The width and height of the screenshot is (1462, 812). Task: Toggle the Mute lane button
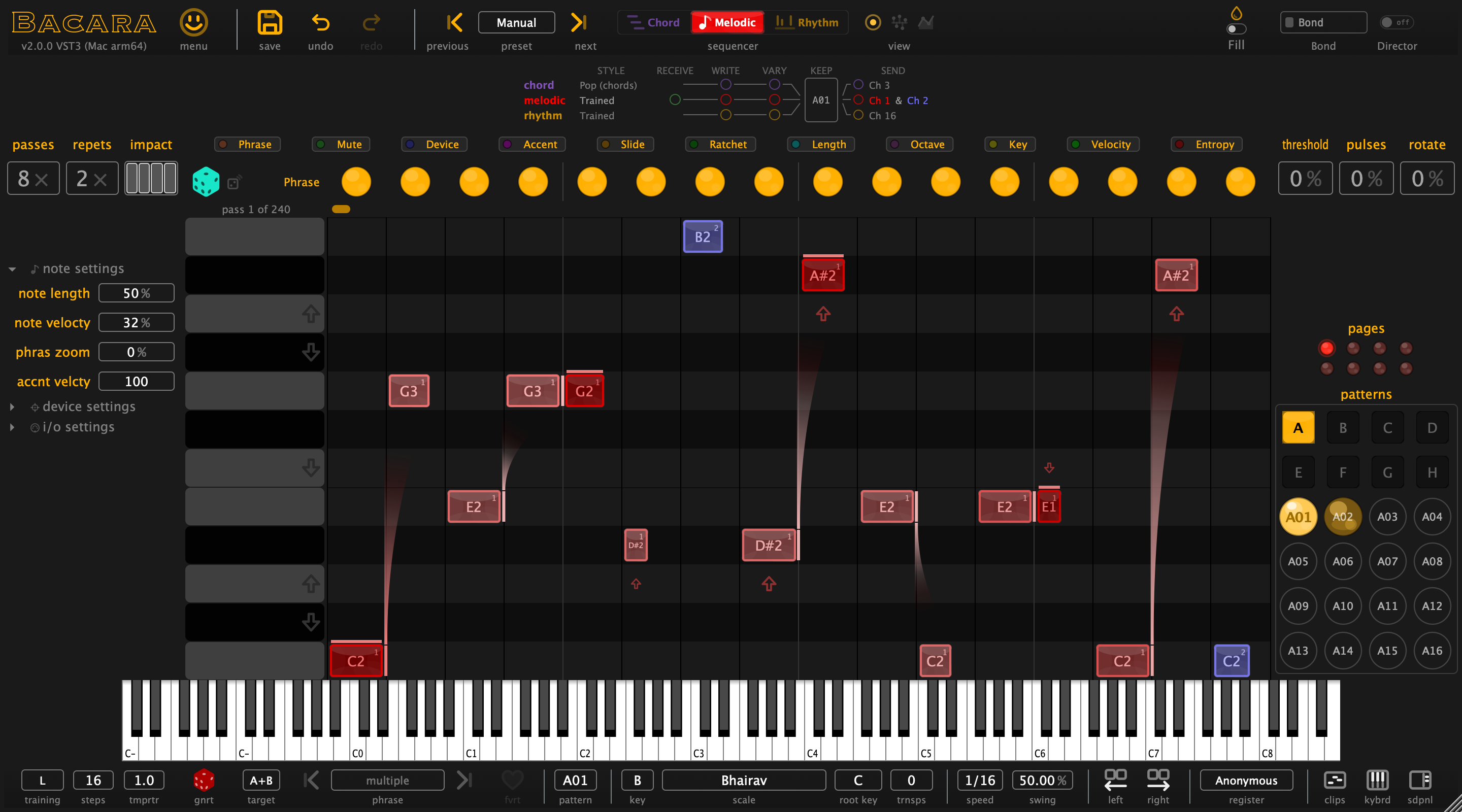click(x=341, y=144)
